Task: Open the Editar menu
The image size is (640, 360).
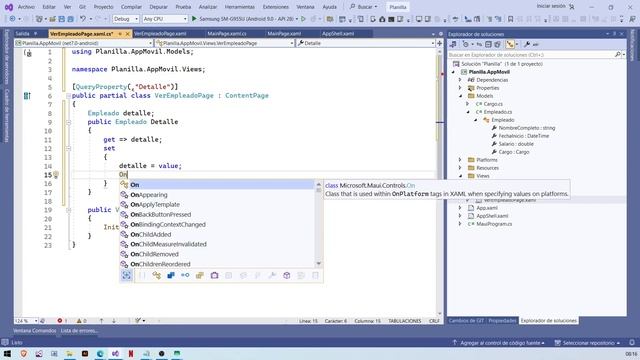Action: pyautogui.click(x=49, y=7)
